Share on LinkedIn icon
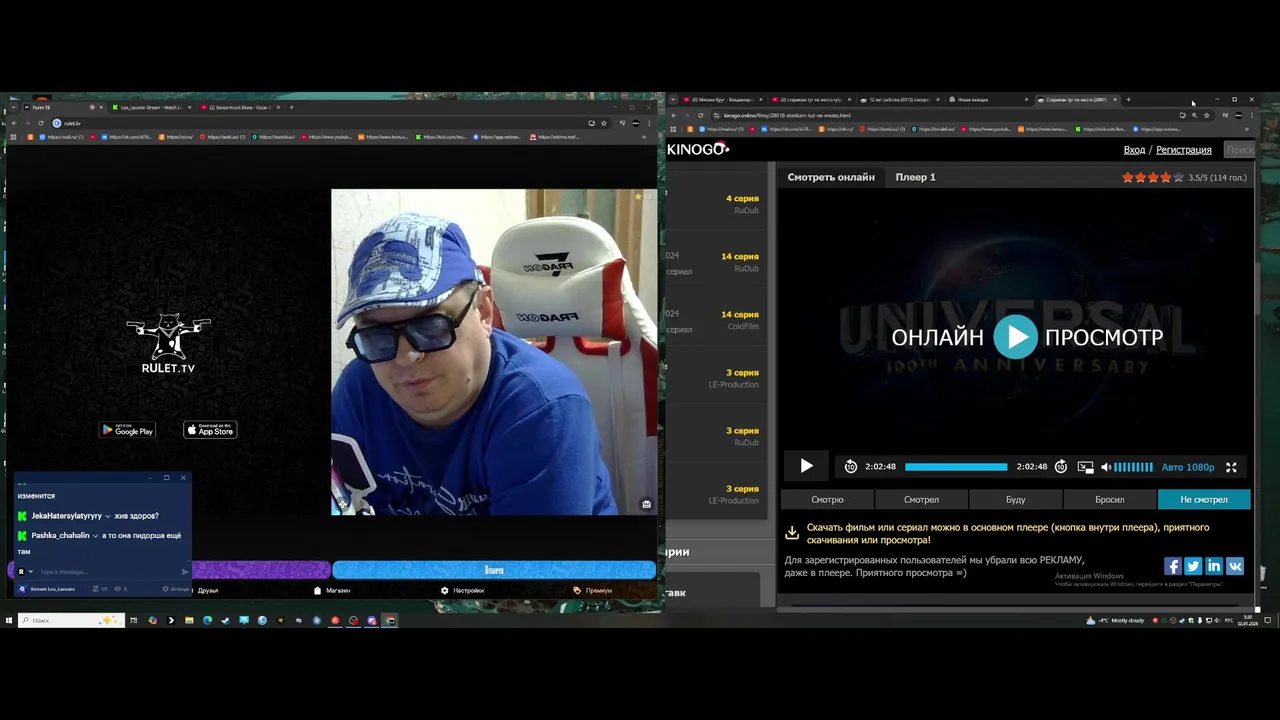Viewport: 1280px width, 720px height. [x=1214, y=566]
